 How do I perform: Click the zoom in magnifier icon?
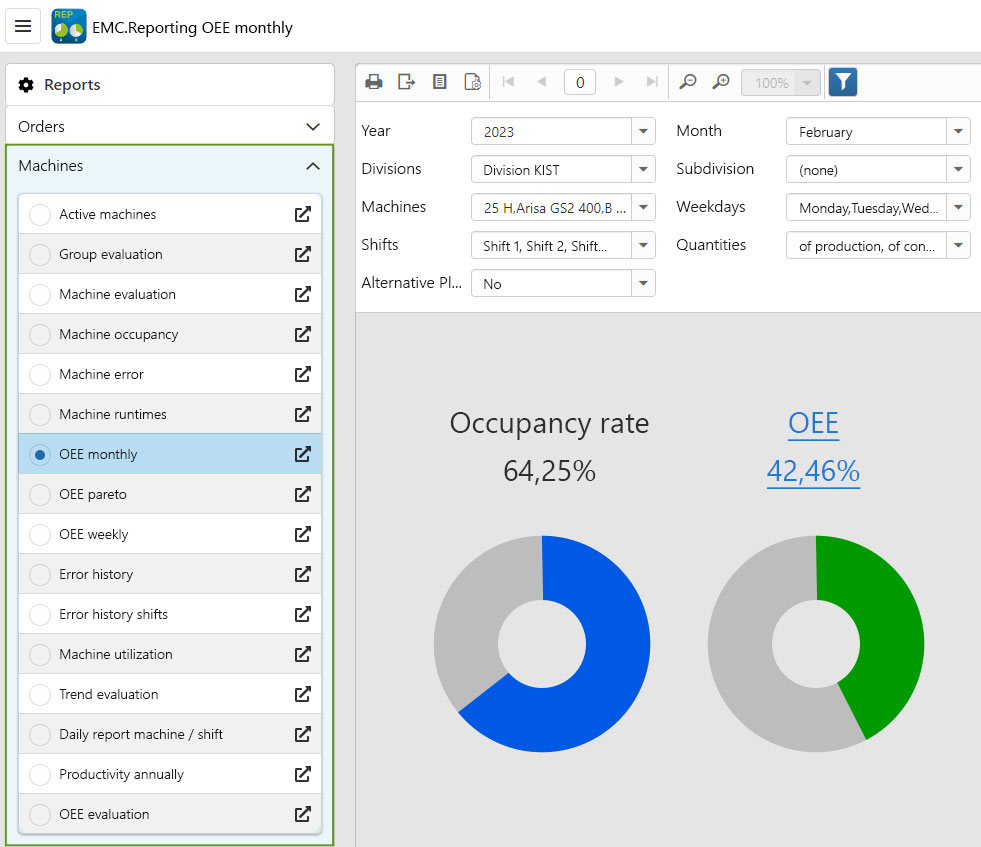tap(721, 82)
